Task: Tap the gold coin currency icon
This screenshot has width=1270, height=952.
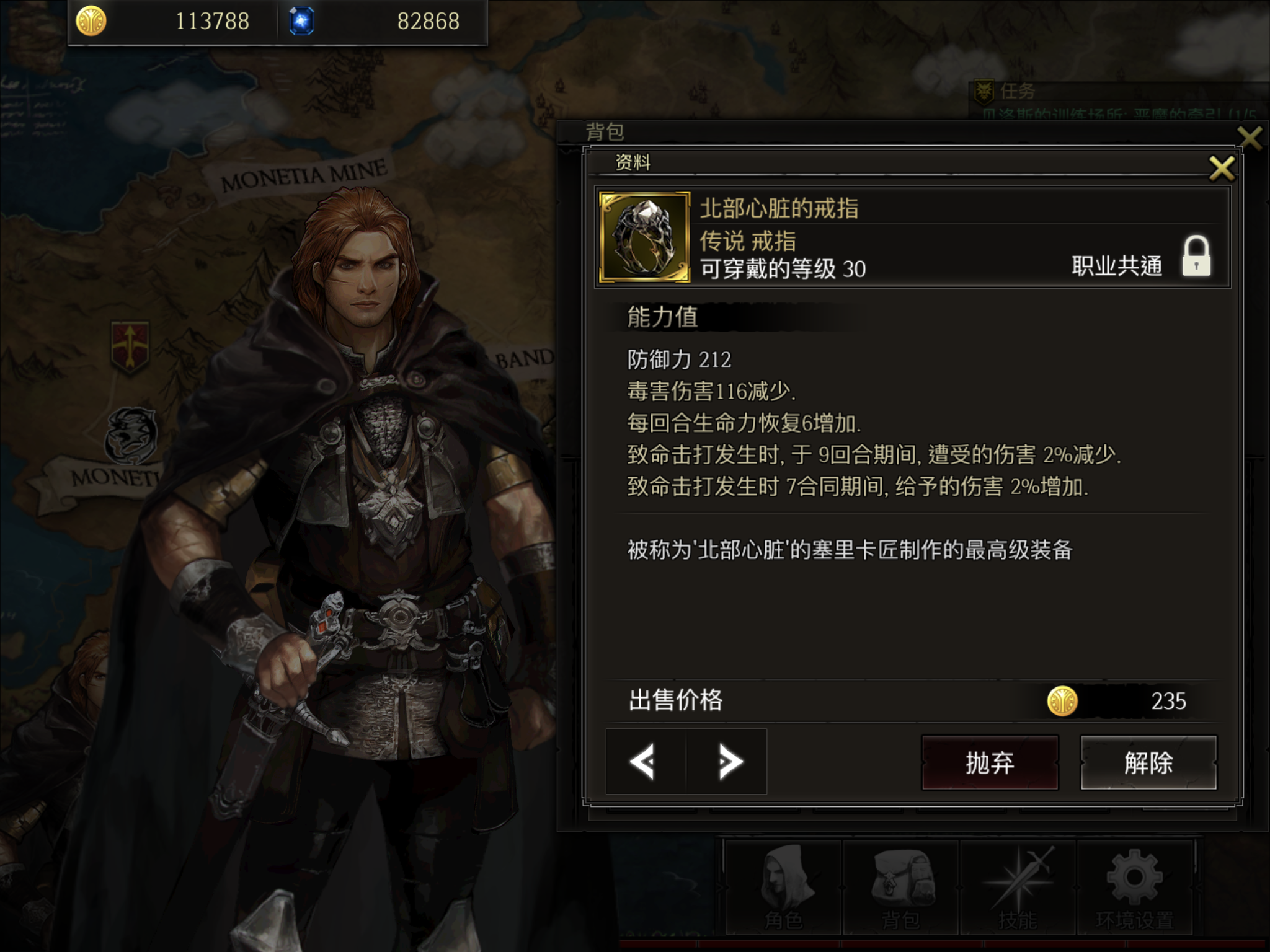Action: [x=91, y=21]
